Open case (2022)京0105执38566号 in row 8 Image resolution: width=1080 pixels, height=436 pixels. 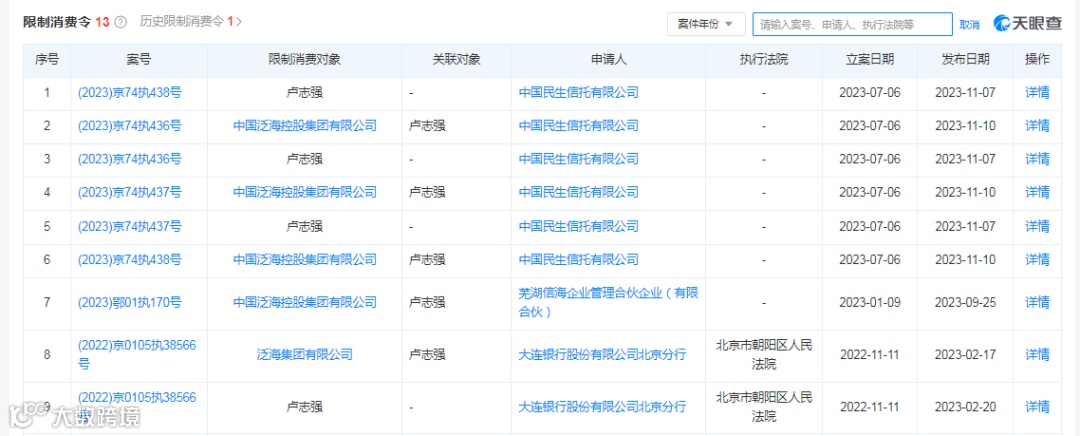137,355
